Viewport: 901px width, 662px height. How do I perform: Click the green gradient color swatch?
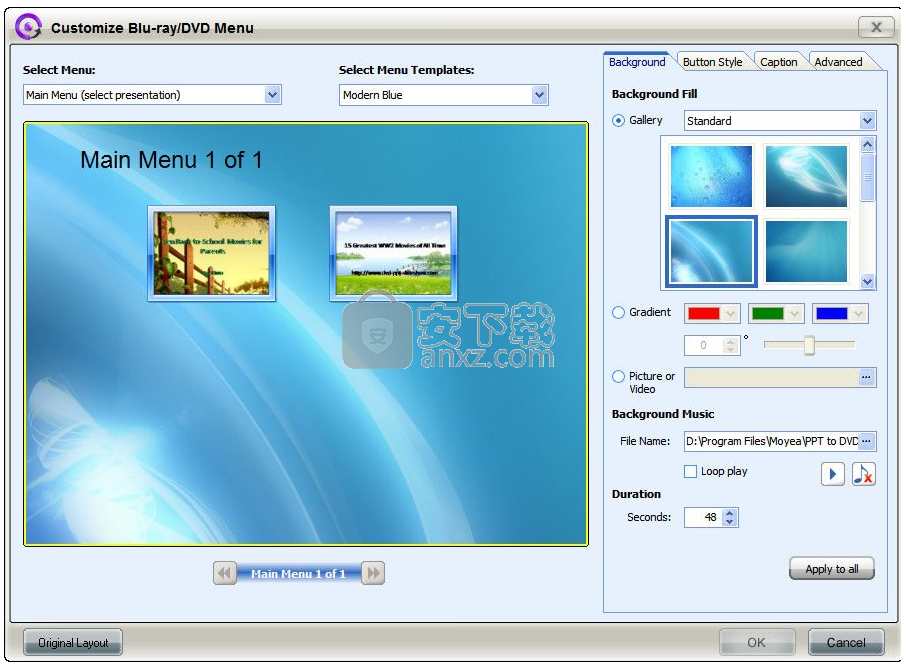coord(768,313)
